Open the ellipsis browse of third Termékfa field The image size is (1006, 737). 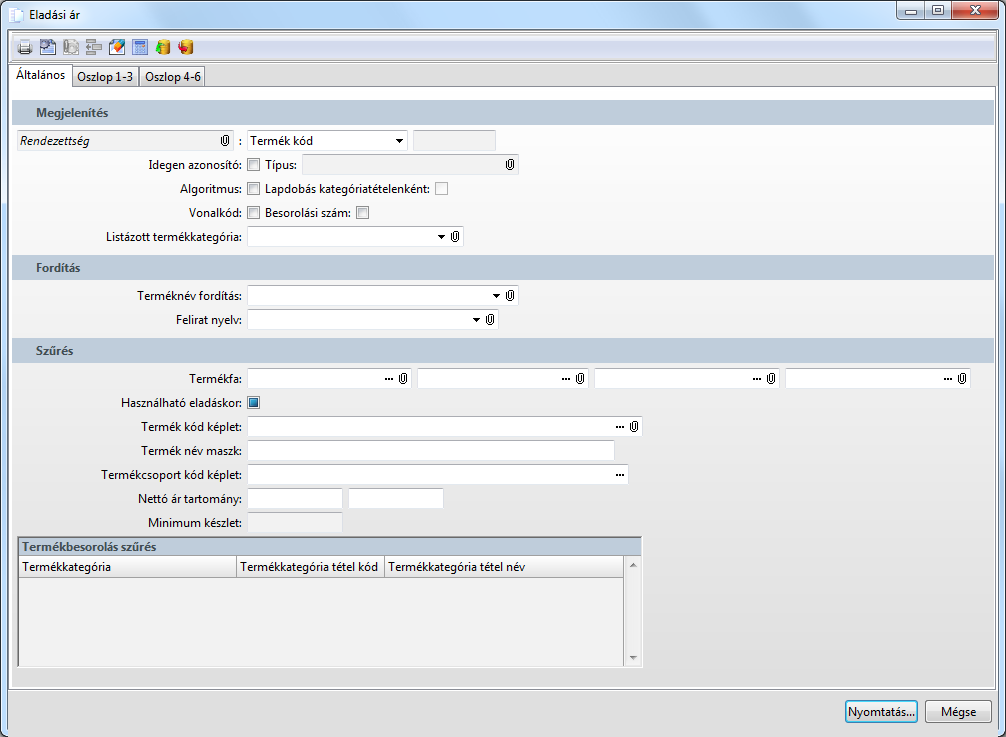pyautogui.click(x=757, y=379)
